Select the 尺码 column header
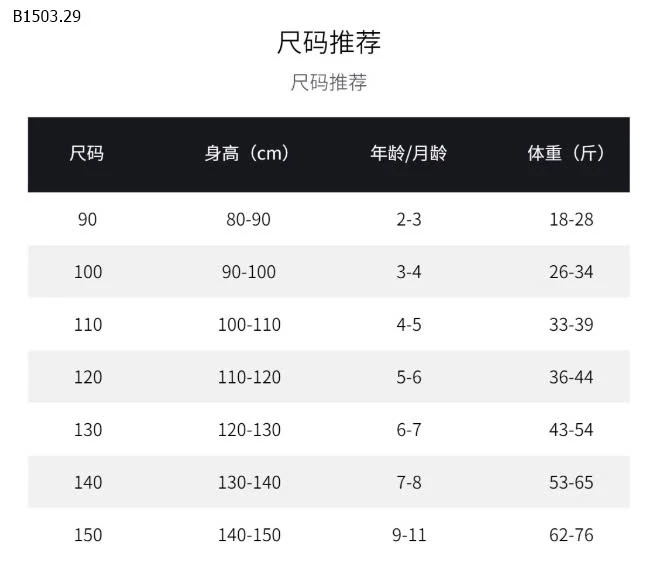 [x=87, y=154]
